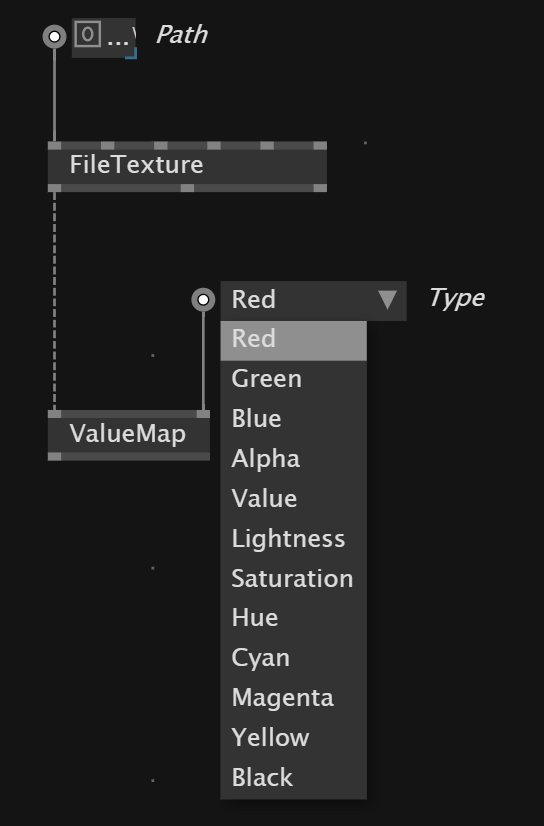This screenshot has height=826, width=544.
Task: Click the ValueMap bottom-left output pin
Action: coord(54,456)
